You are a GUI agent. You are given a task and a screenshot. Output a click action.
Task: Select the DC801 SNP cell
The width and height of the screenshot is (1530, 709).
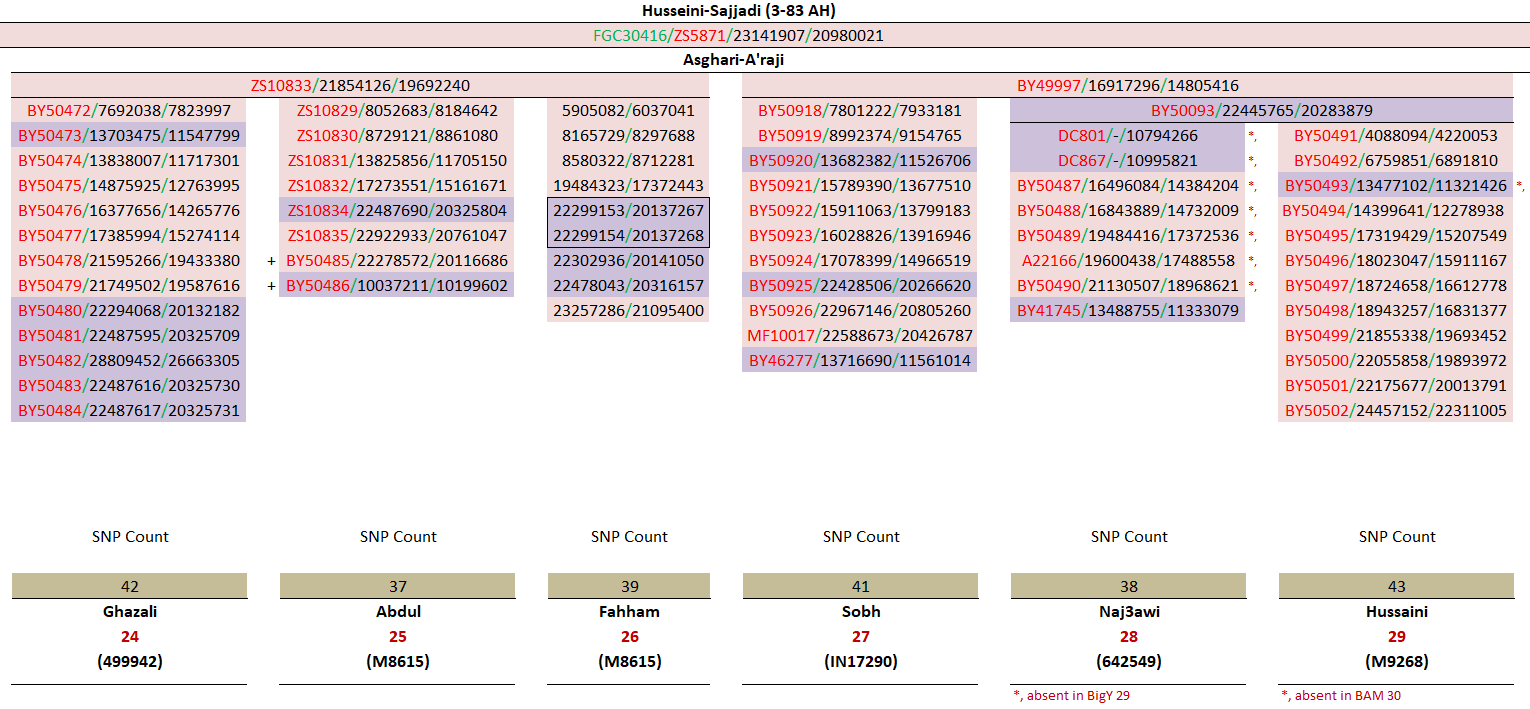point(1127,135)
